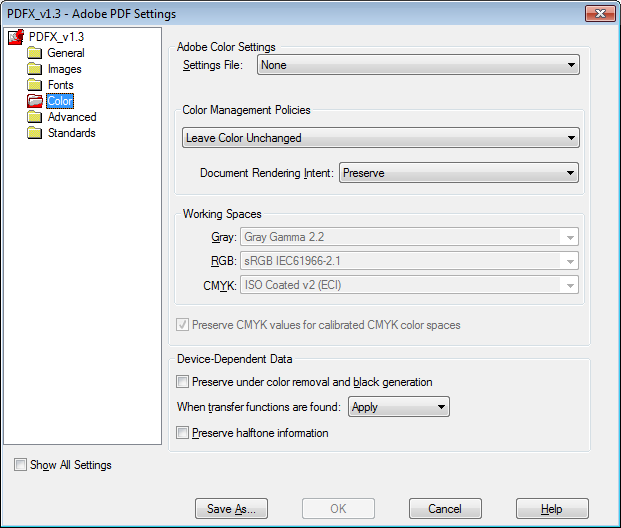Click the Cancel button
This screenshot has width=621, height=528.
click(445, 509)
